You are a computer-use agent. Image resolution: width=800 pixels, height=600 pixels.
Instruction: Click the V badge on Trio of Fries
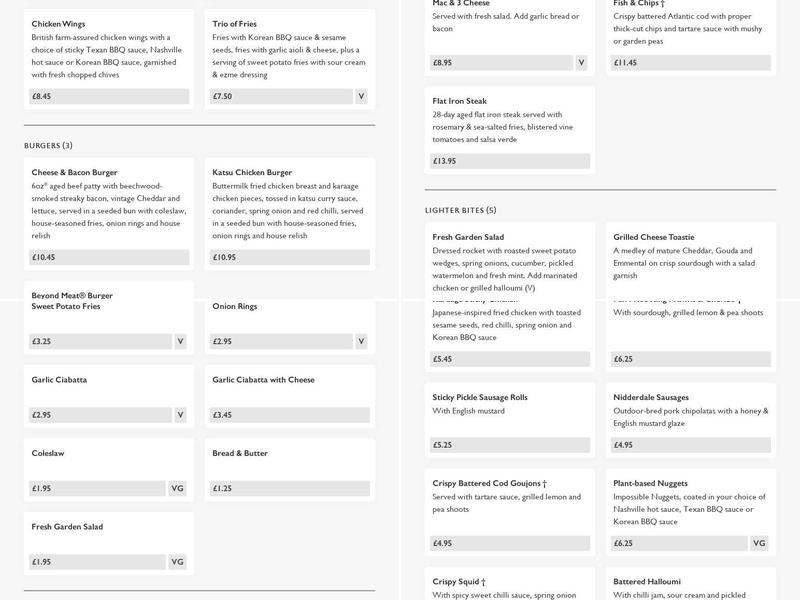(361, 97)
